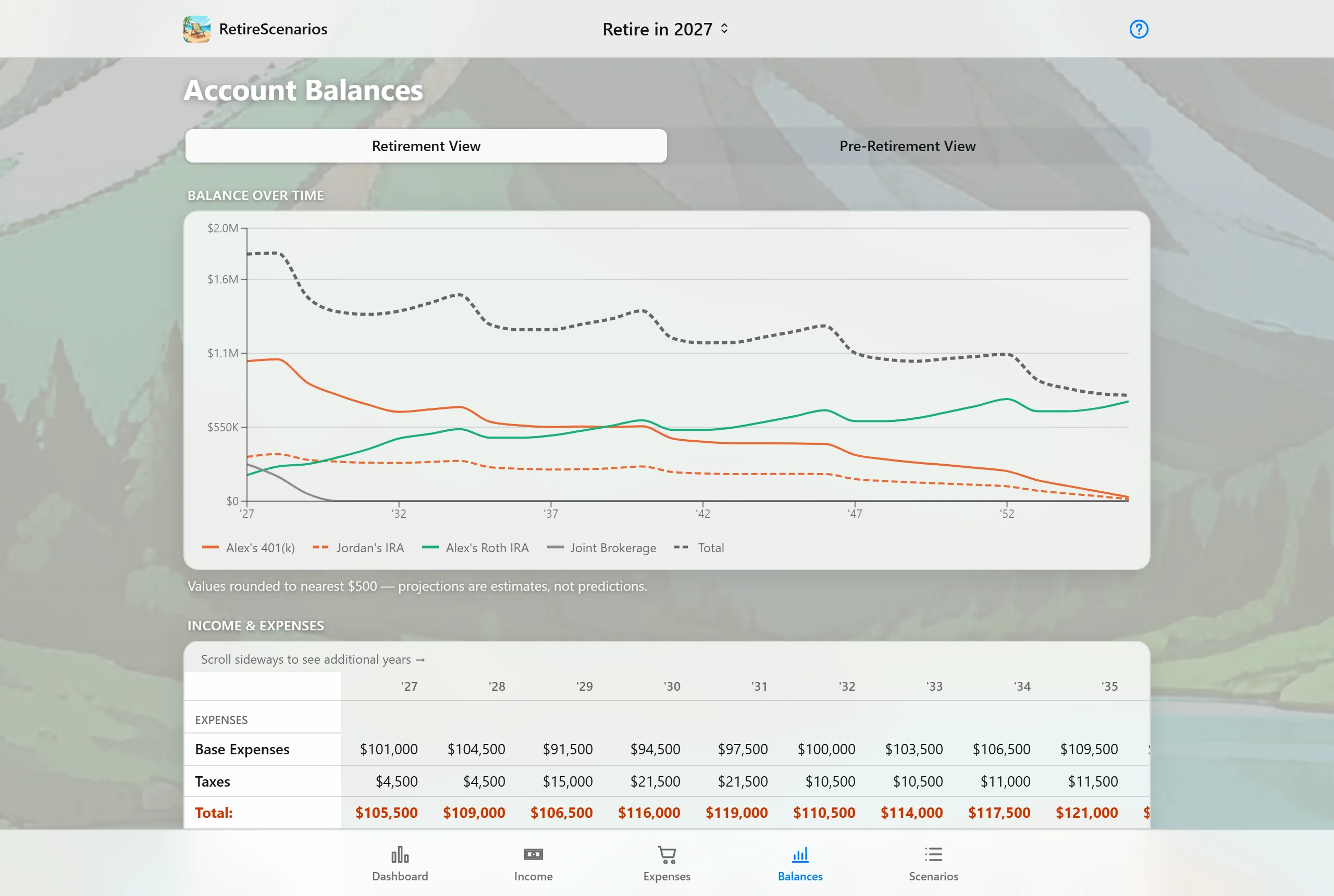This screenshot has width=1334, height=896.
Task: Toggle Alex's 401(k) legend entry
Action: (x=249, y=547)
